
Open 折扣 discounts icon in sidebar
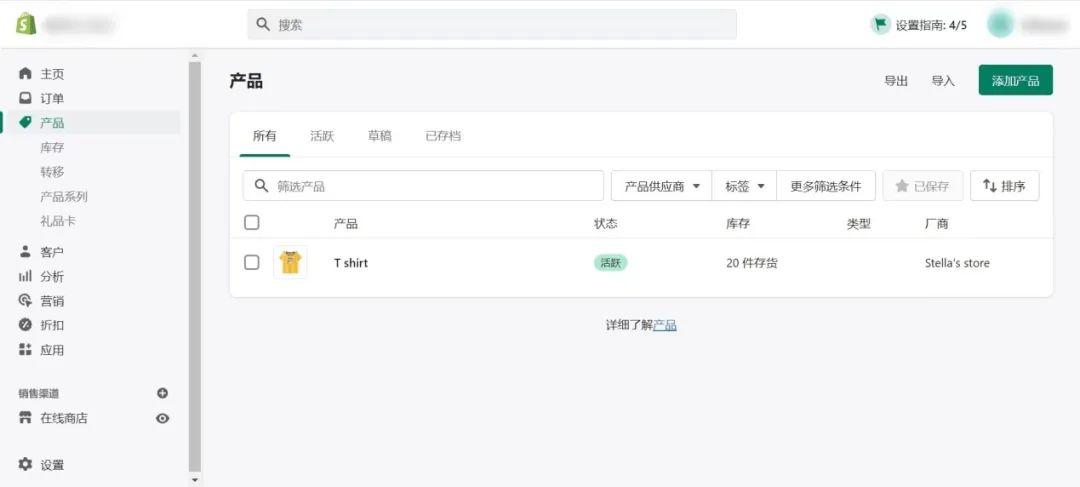(26, 325)
